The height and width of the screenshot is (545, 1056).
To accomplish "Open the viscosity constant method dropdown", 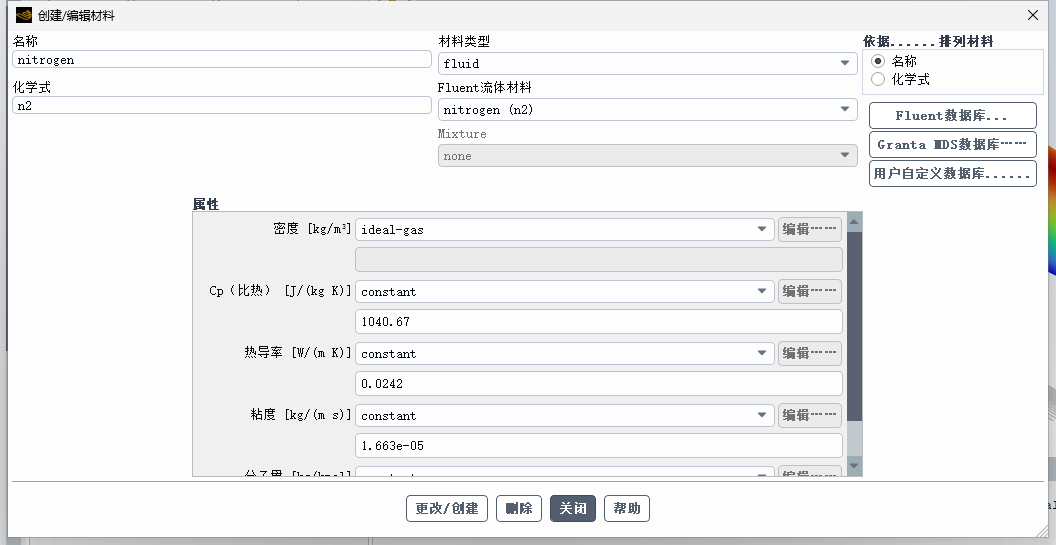I will click(564, 415).
